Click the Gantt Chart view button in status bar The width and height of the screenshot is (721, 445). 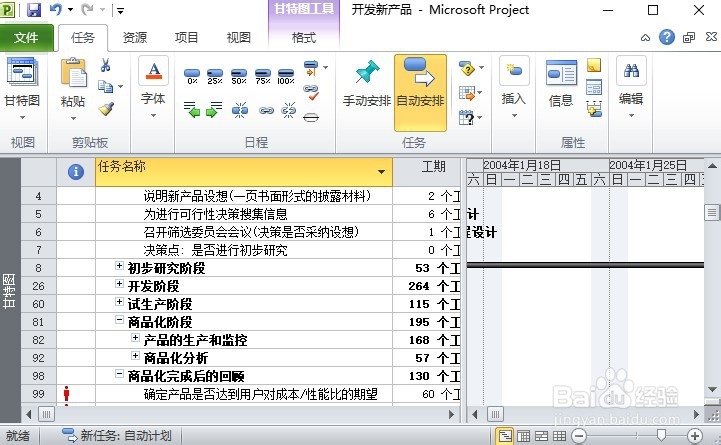[505, 436]
